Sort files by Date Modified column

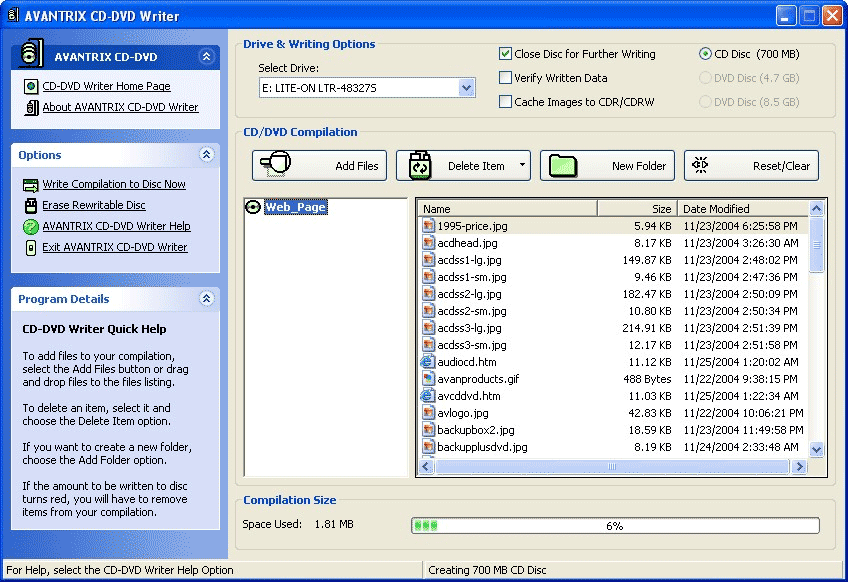[740, 209]
